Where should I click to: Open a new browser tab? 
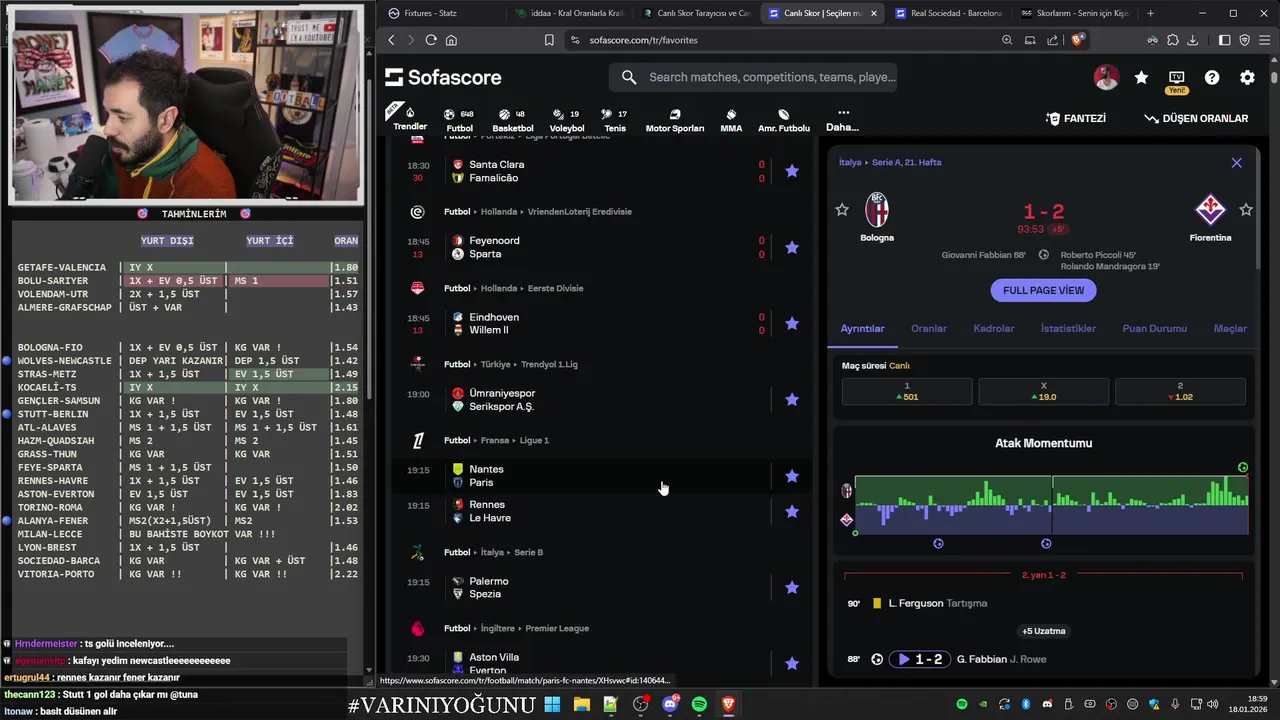[1150, 13]
